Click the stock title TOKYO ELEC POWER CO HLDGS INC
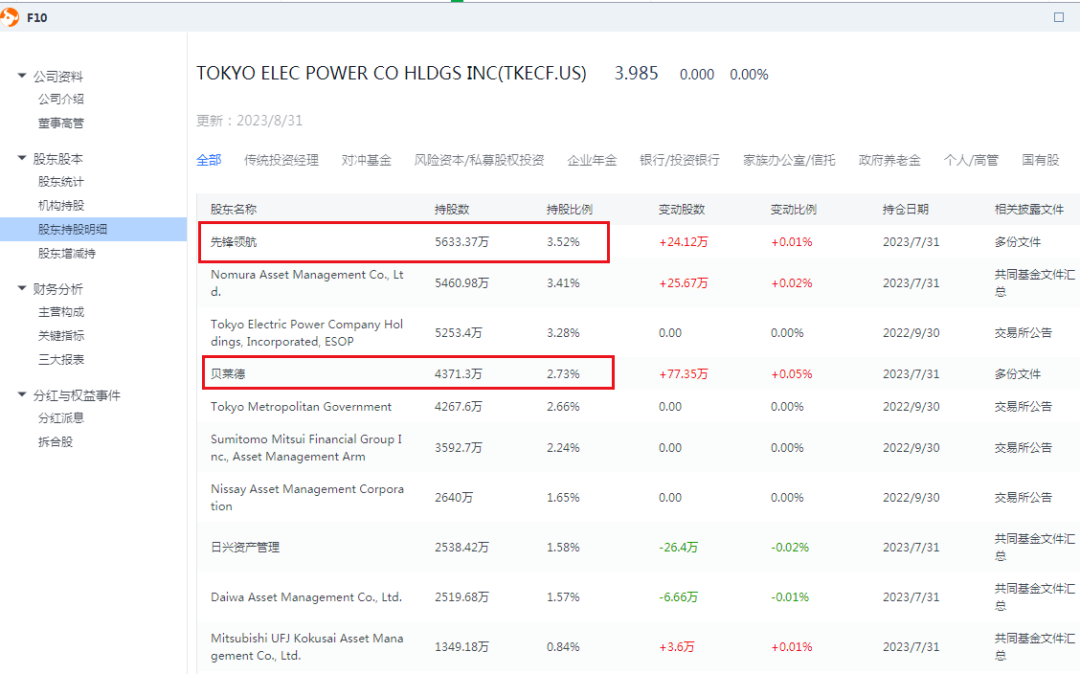Image resolution: width=1080 pixels, height=674 pixels. tap(391, 73)
